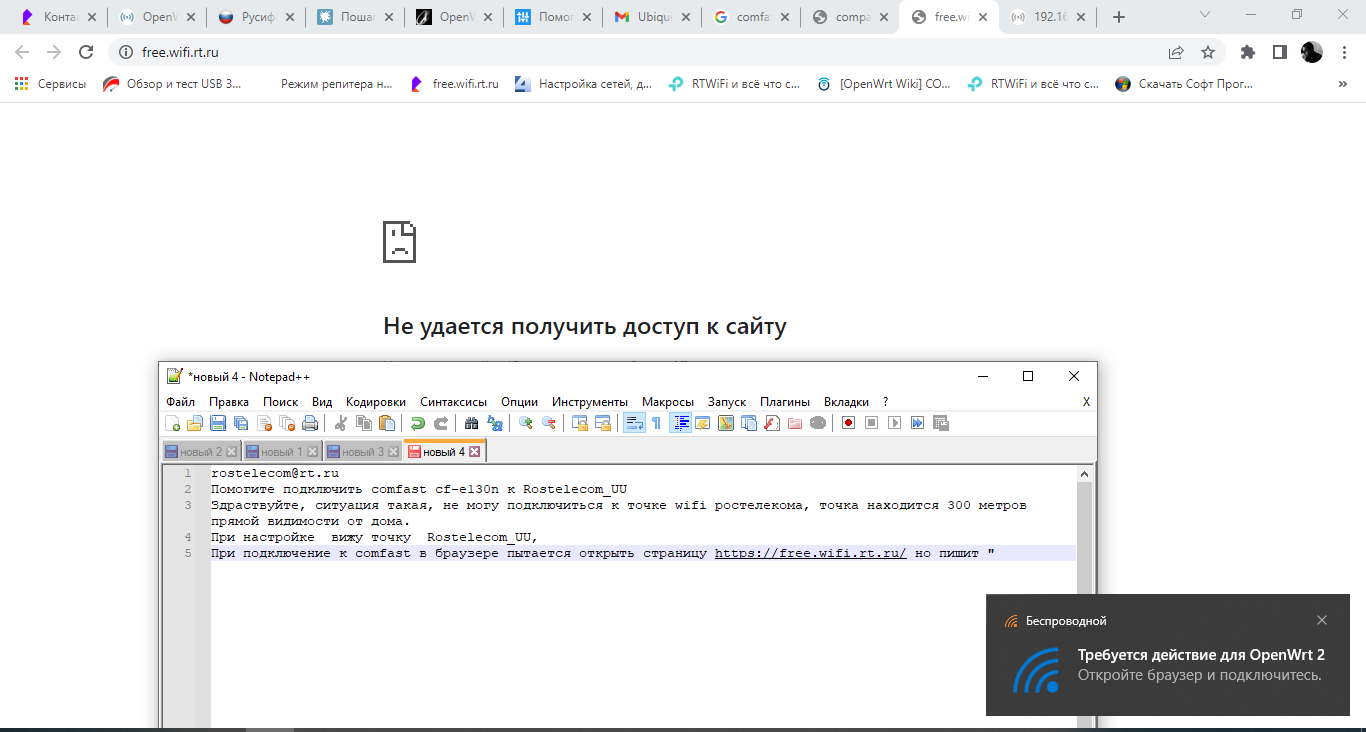Image resolution: width=1366 pixels, height=732 pixels.
Task: Open Folder as Workspace icon
Action: click(794, 423)
